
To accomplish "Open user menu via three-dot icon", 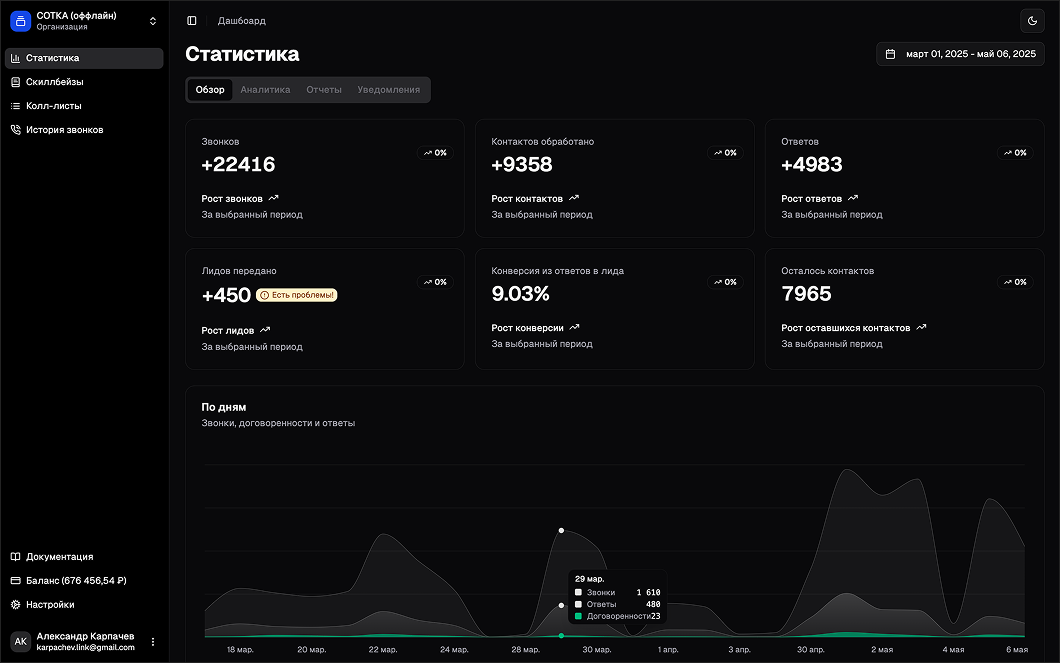I will click(x=153, y=642).
